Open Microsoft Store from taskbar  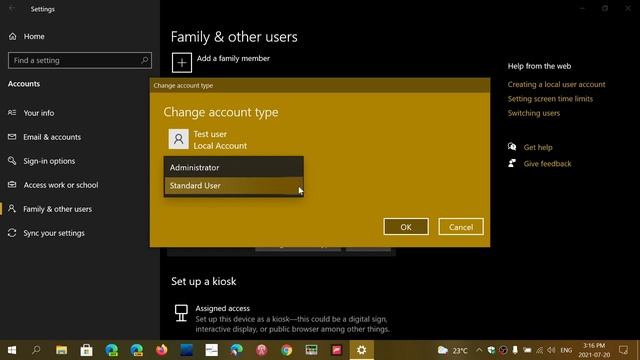tap(87, 350)
